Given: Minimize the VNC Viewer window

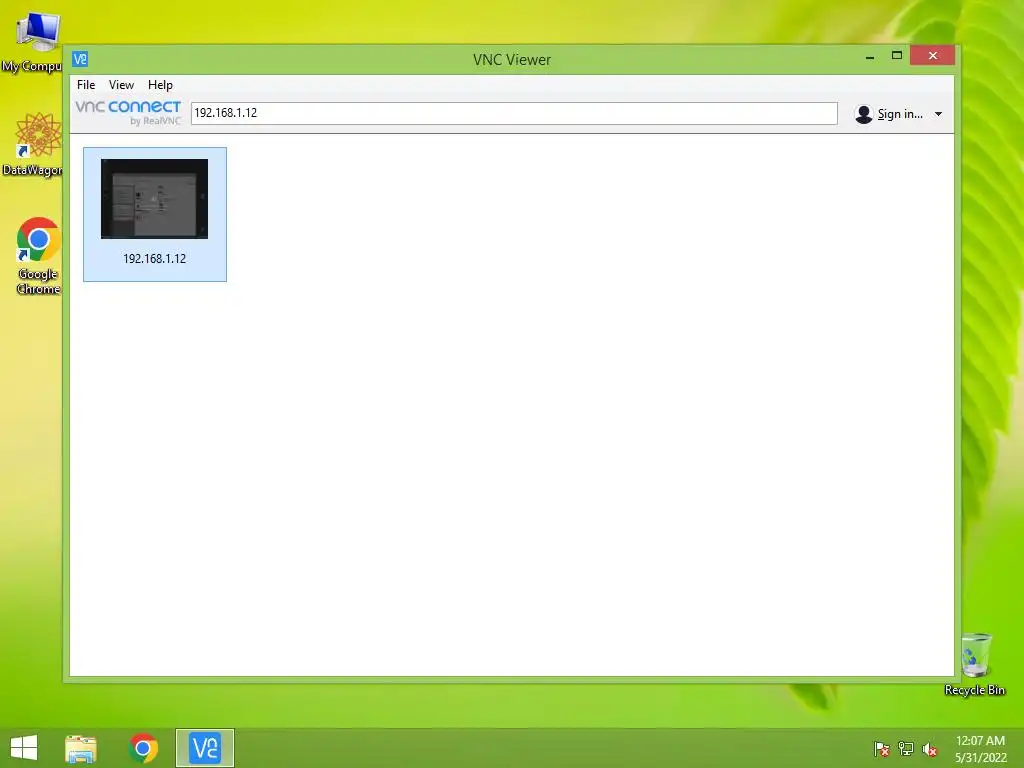Looking at the screenshot, I should point(870,57).
